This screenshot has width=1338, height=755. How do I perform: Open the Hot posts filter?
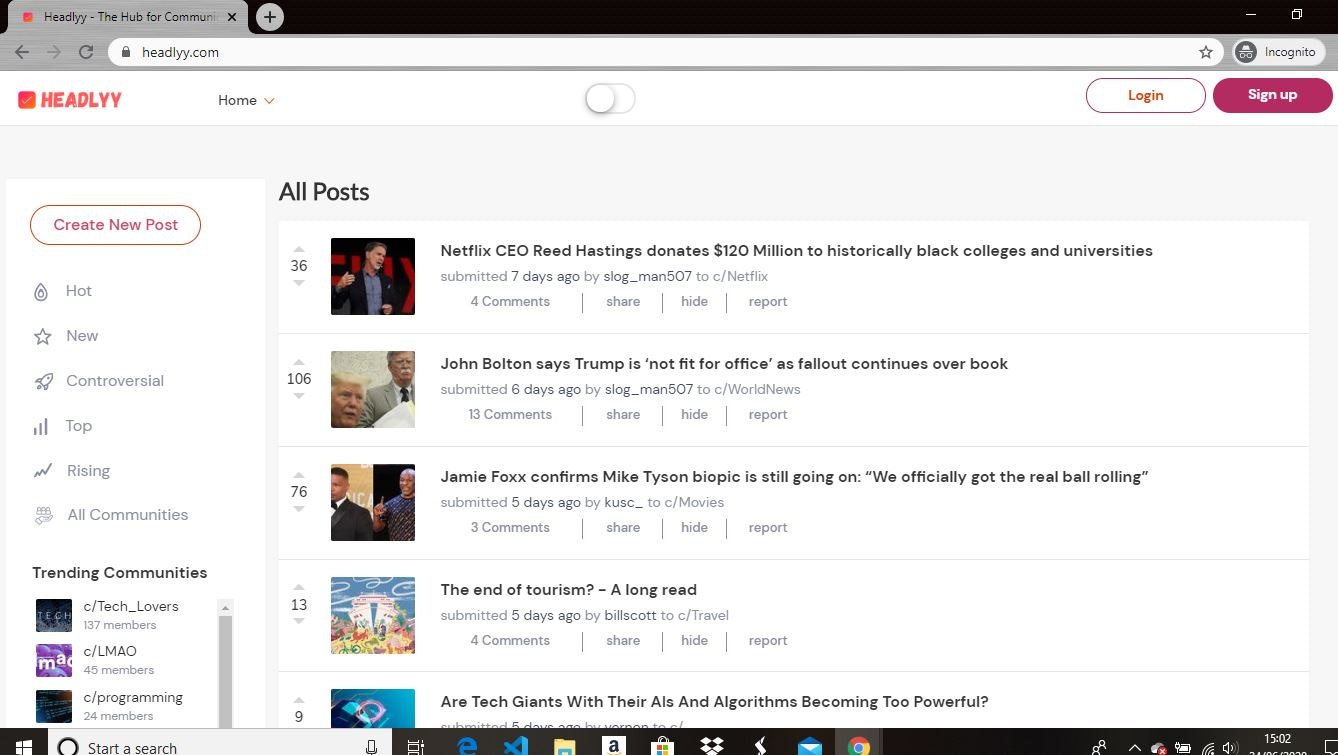(x=79, y=291)
